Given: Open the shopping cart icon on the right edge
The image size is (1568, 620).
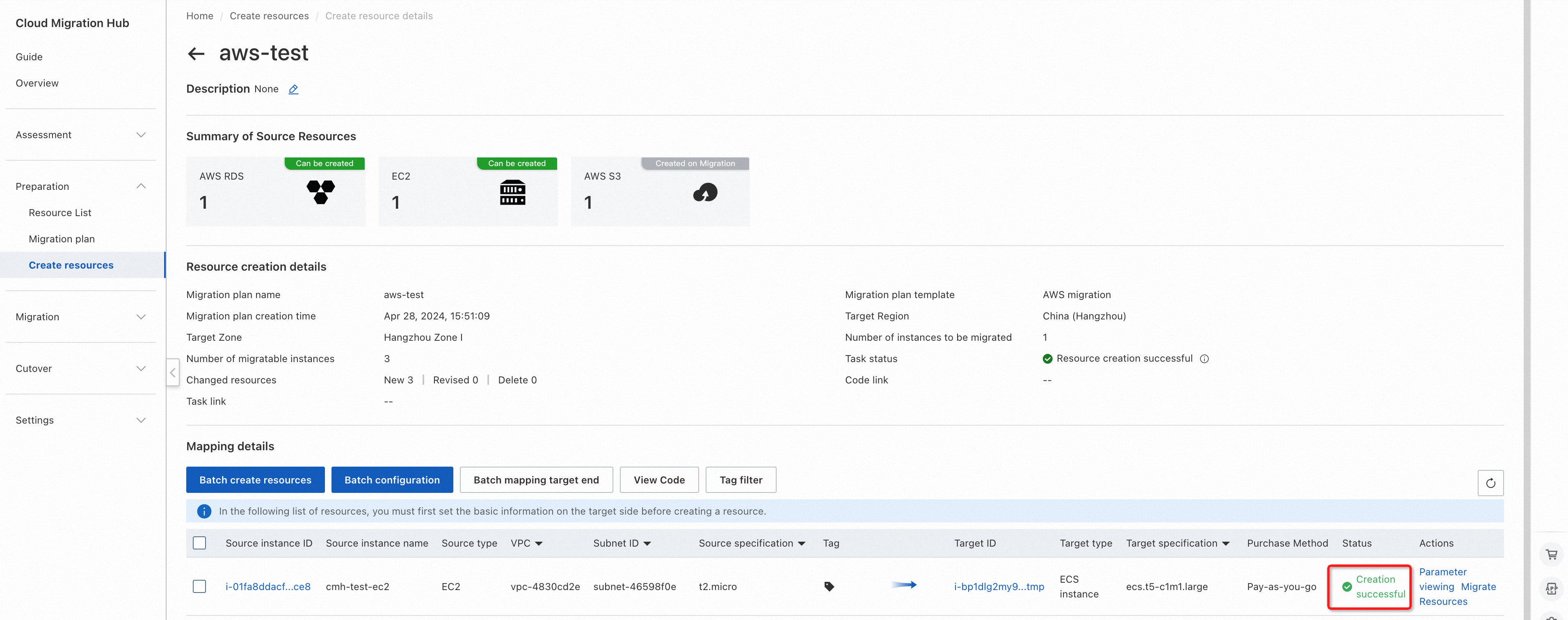Looking at the screenshot, I should point(1552,555).
